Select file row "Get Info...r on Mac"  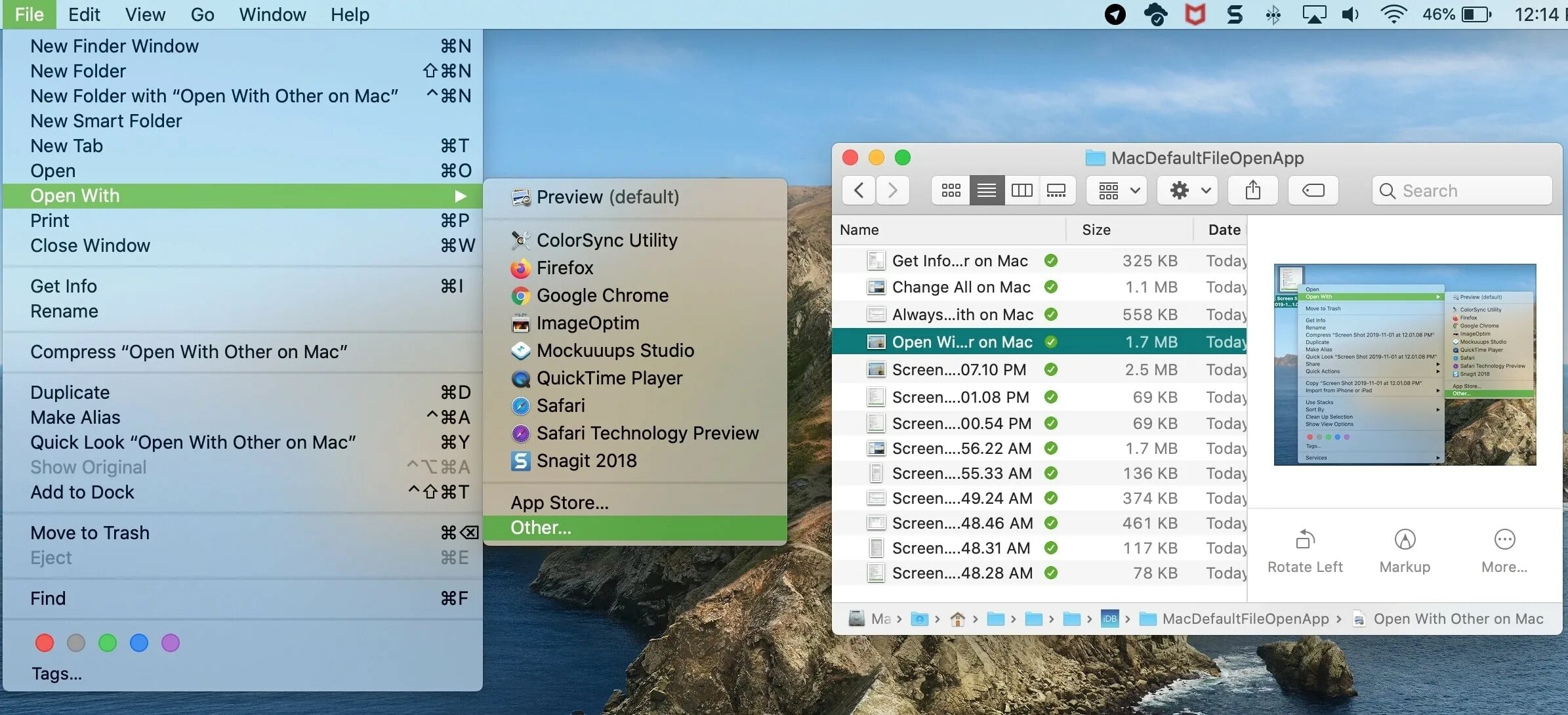pyautogui.click(x=1039, y=260)
